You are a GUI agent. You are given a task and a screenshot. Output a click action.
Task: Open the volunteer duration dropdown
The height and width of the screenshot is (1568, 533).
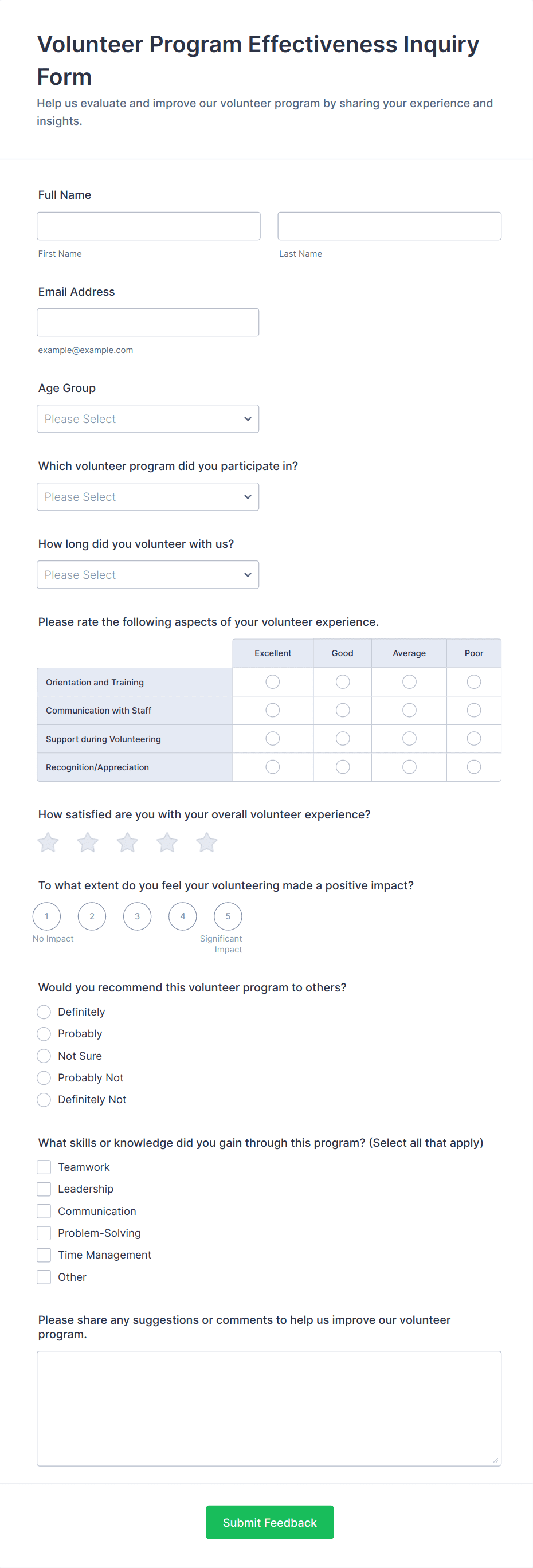tap(148, 575)
